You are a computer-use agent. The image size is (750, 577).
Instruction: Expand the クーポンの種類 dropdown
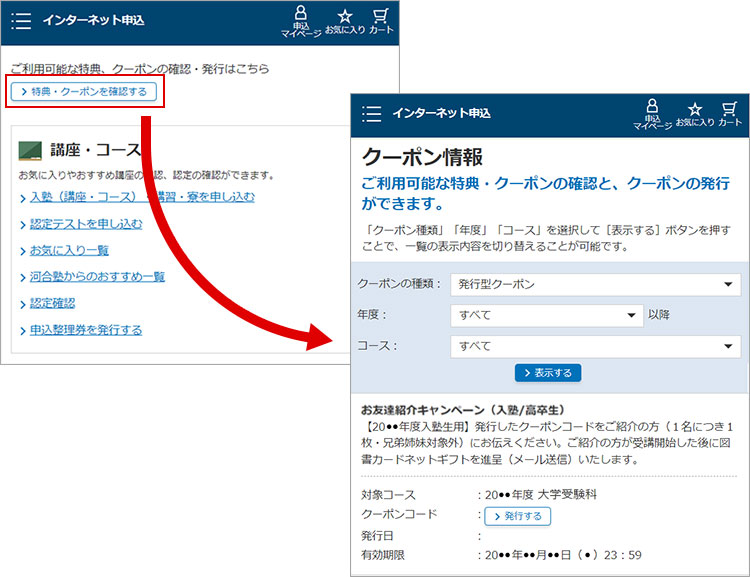pos(596,285)
